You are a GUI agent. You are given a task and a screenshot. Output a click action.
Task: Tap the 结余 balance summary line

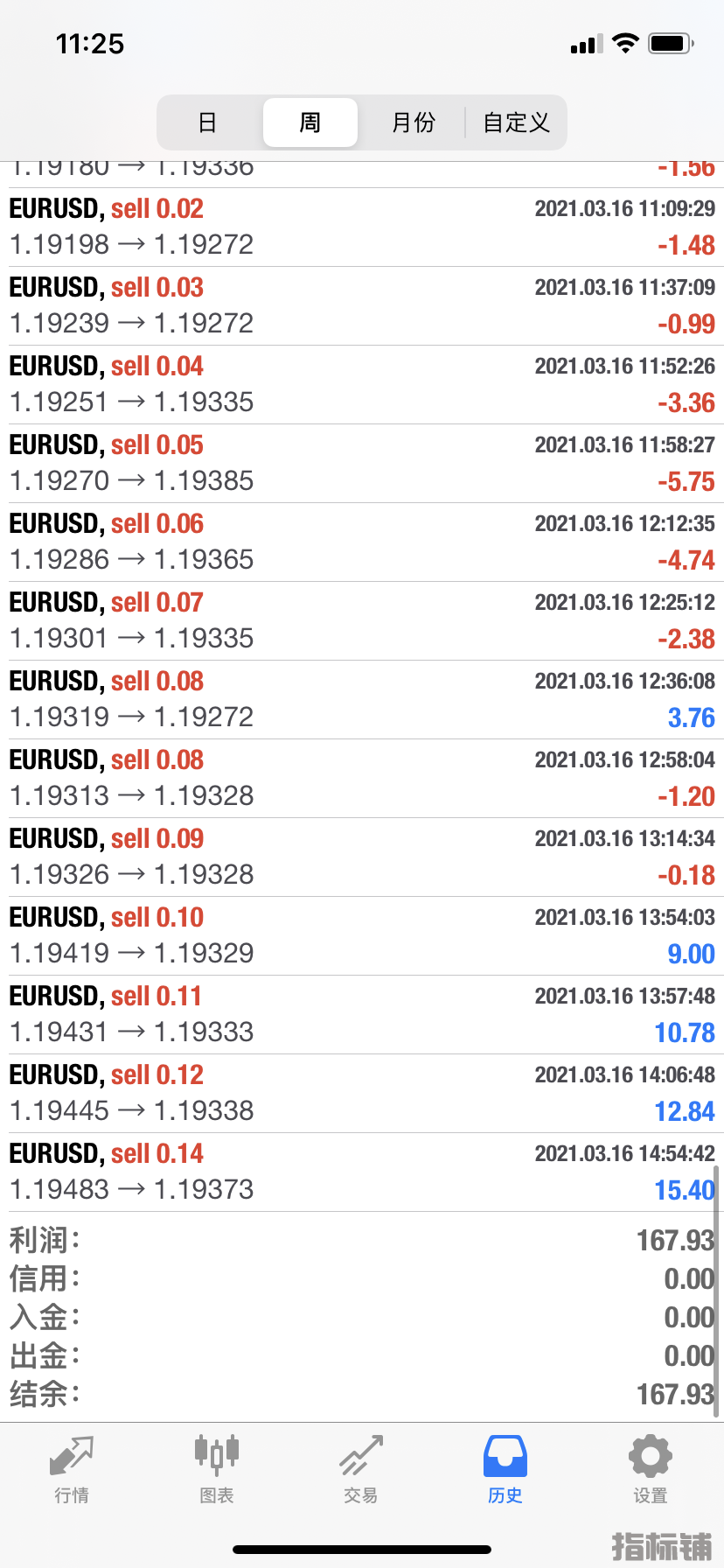coord(362,1394)
